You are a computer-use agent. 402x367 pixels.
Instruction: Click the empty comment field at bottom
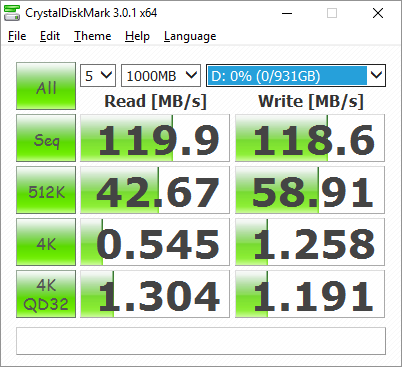(x=201, y=341)
